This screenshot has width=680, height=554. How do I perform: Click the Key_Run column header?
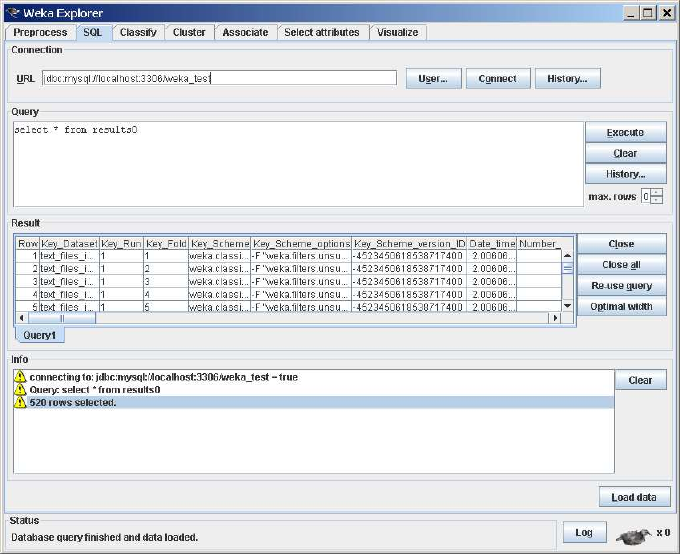(121, 244)
